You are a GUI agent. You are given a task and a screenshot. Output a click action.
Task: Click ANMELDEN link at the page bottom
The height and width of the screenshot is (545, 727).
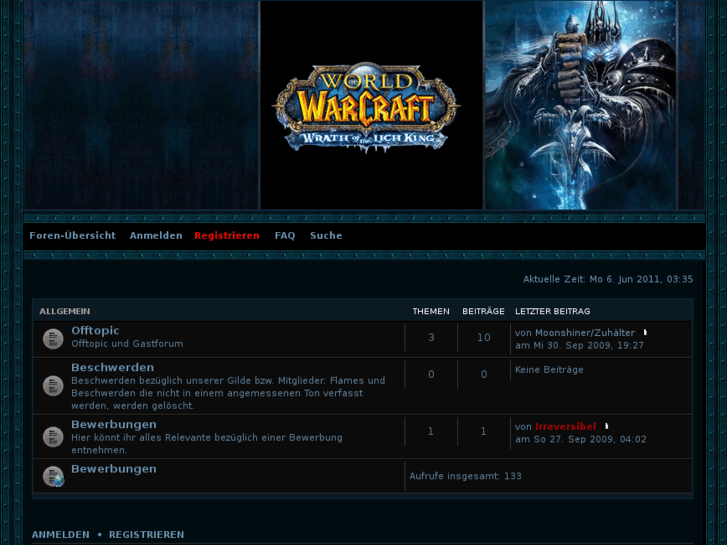coord(60,535)
